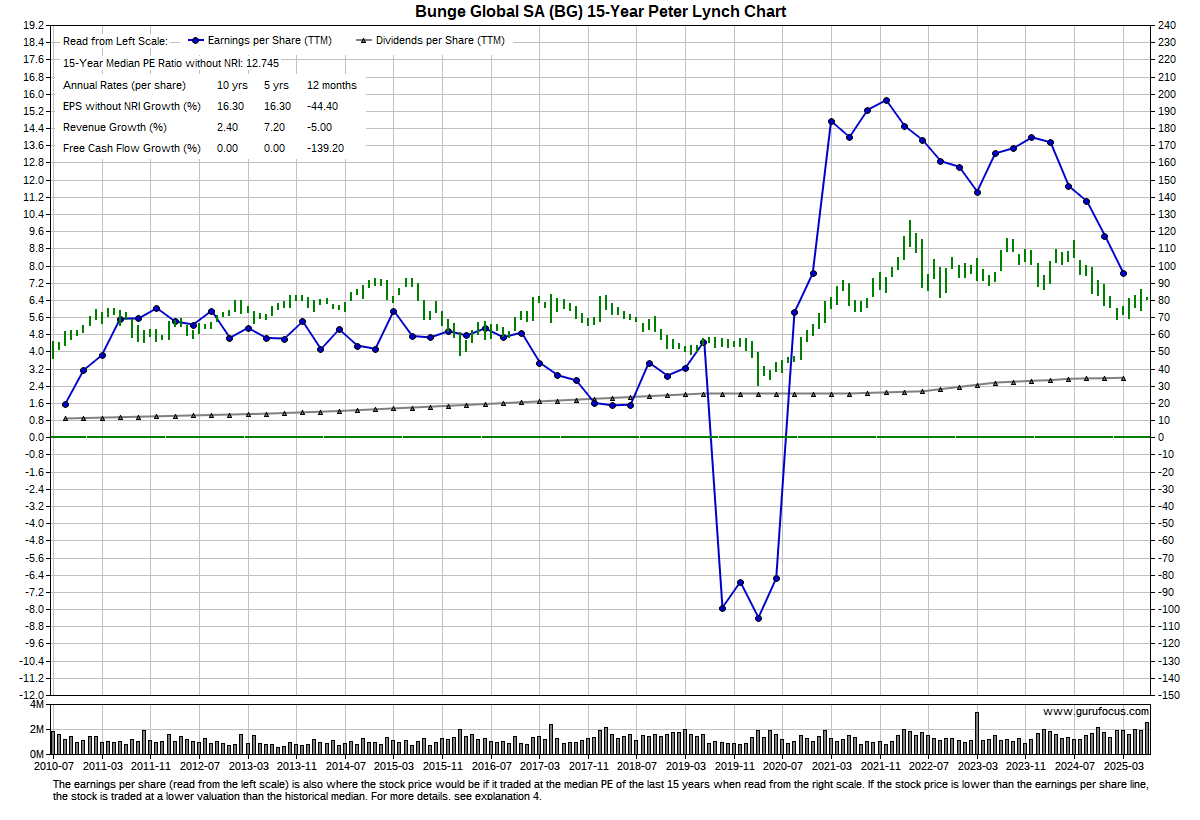Click the -150 label on right scale
The width and height of the screenshot is (1200, 820).
tap(1167, 694)
